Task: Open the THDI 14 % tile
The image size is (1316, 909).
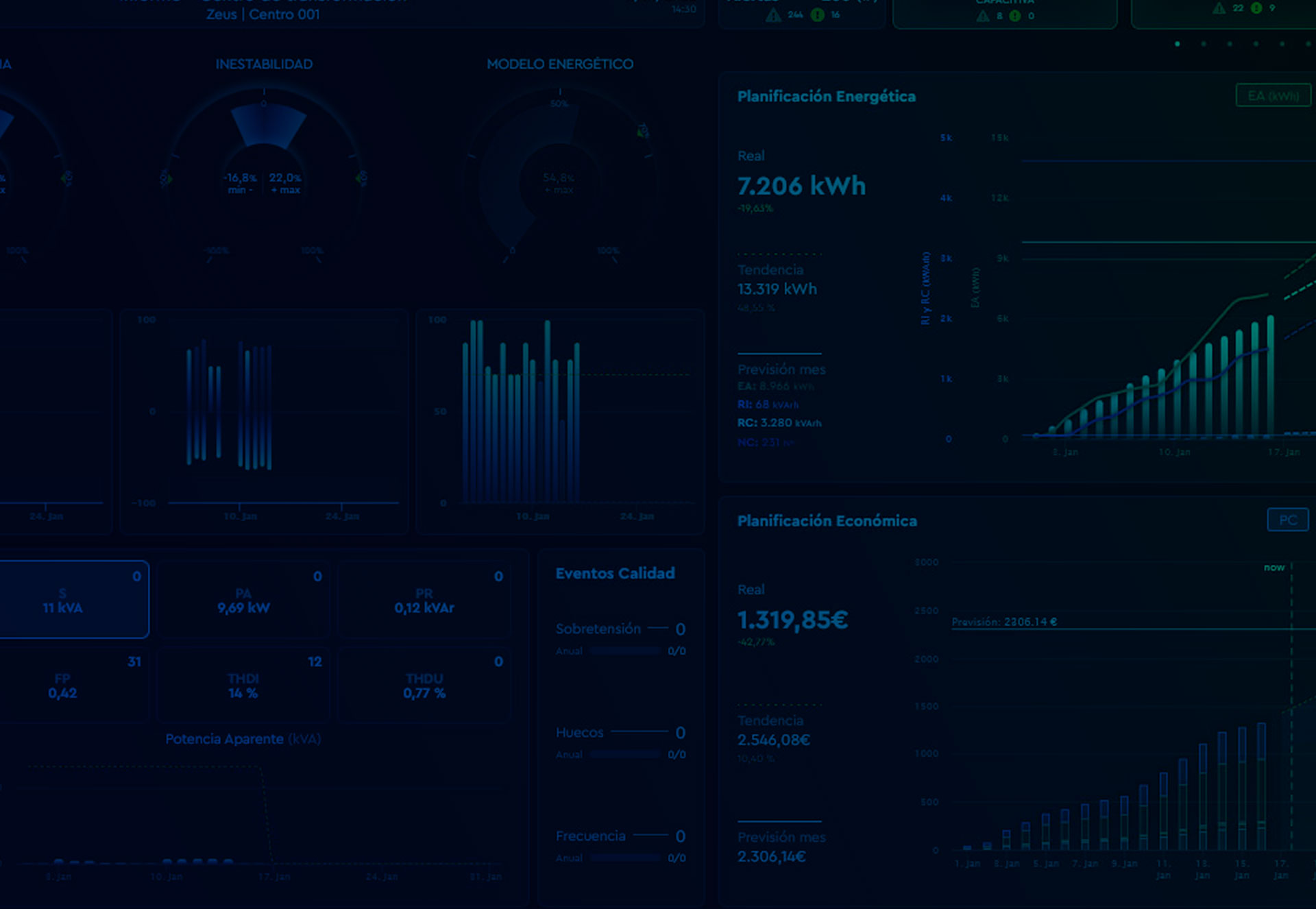Action: tap(243, 686)
